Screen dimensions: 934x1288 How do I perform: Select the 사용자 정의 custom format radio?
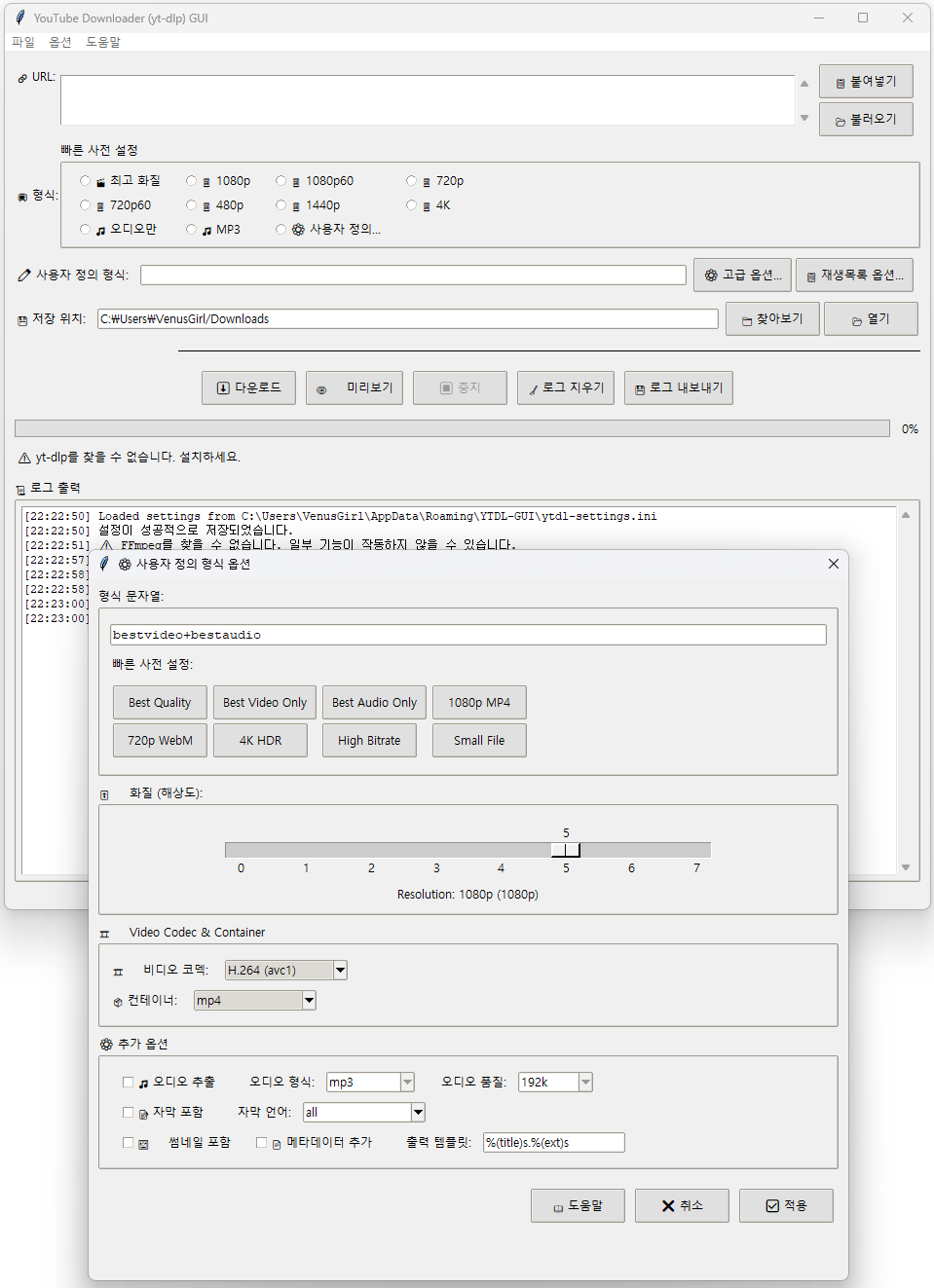pyautogui.click(x=281, y=230)
